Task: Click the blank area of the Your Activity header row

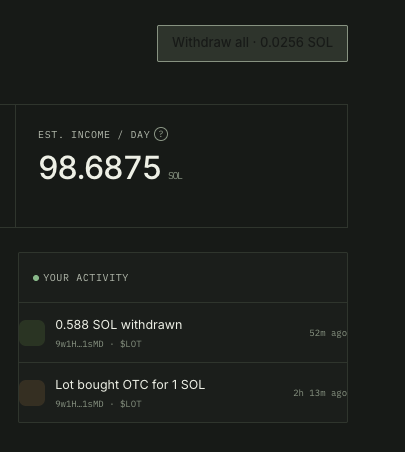Action: (237, 278)
